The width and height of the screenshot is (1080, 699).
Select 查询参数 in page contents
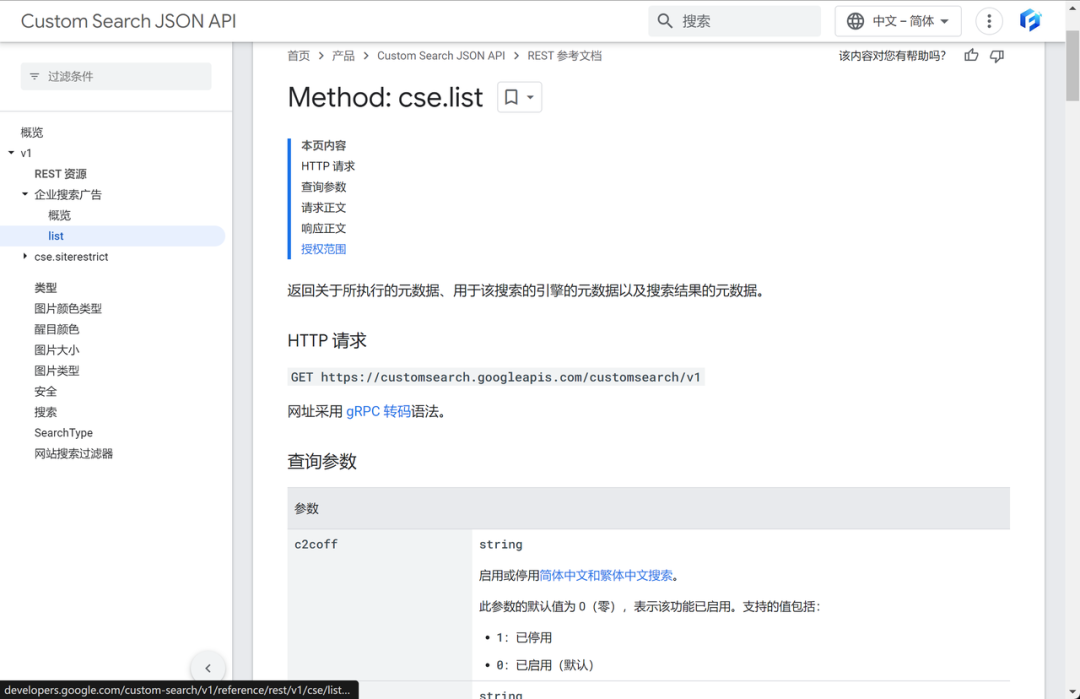pyautogui.click(x=323, y=187)
